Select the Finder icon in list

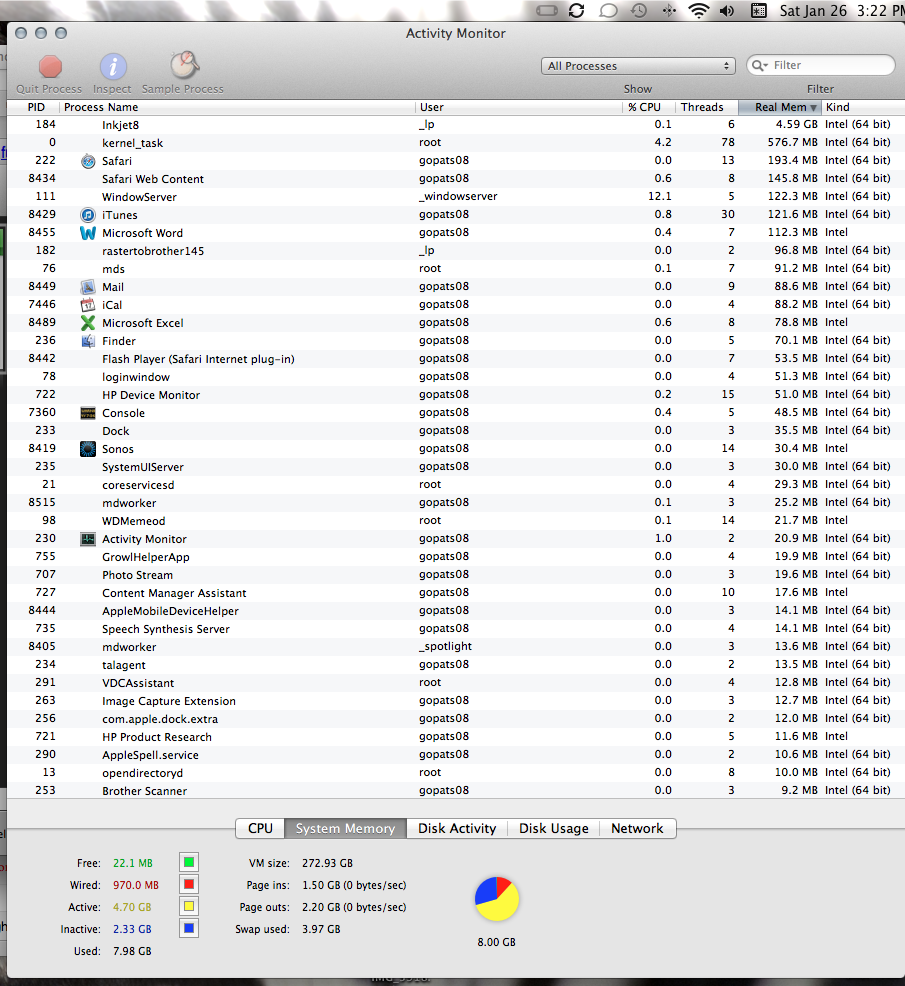[x=88, y=341]
